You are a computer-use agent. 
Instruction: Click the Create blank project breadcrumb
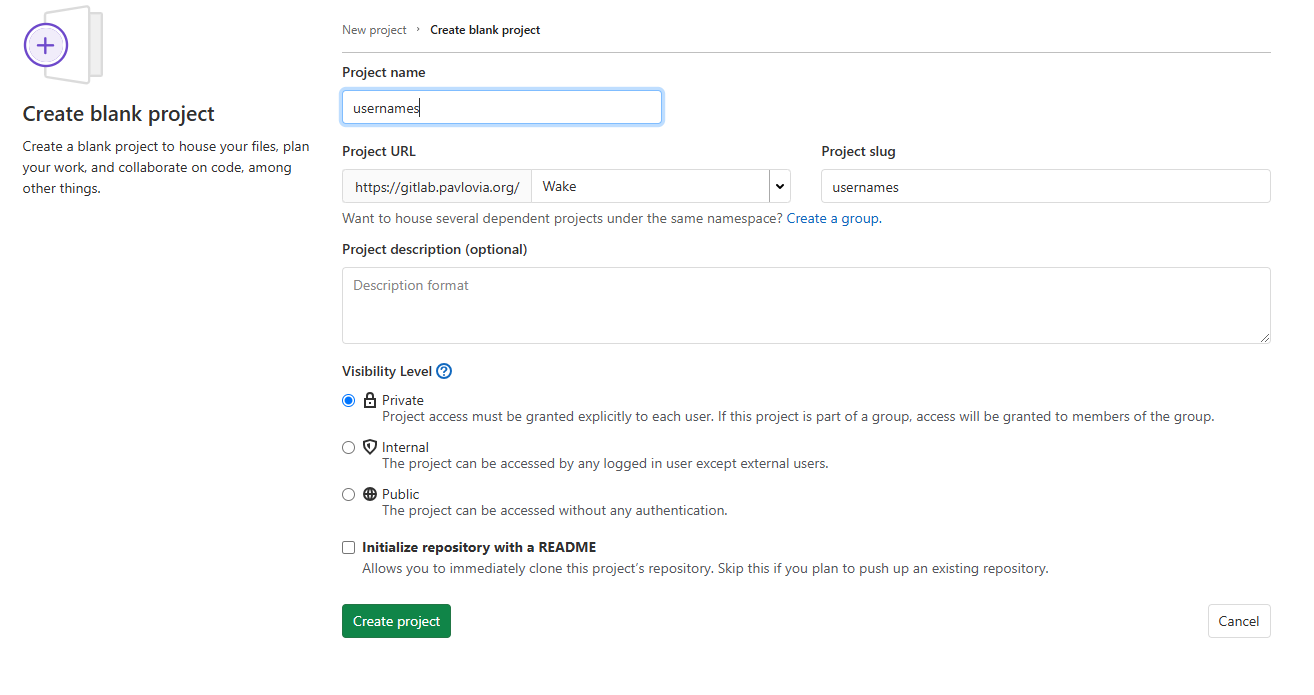click(x=485, y=30)
